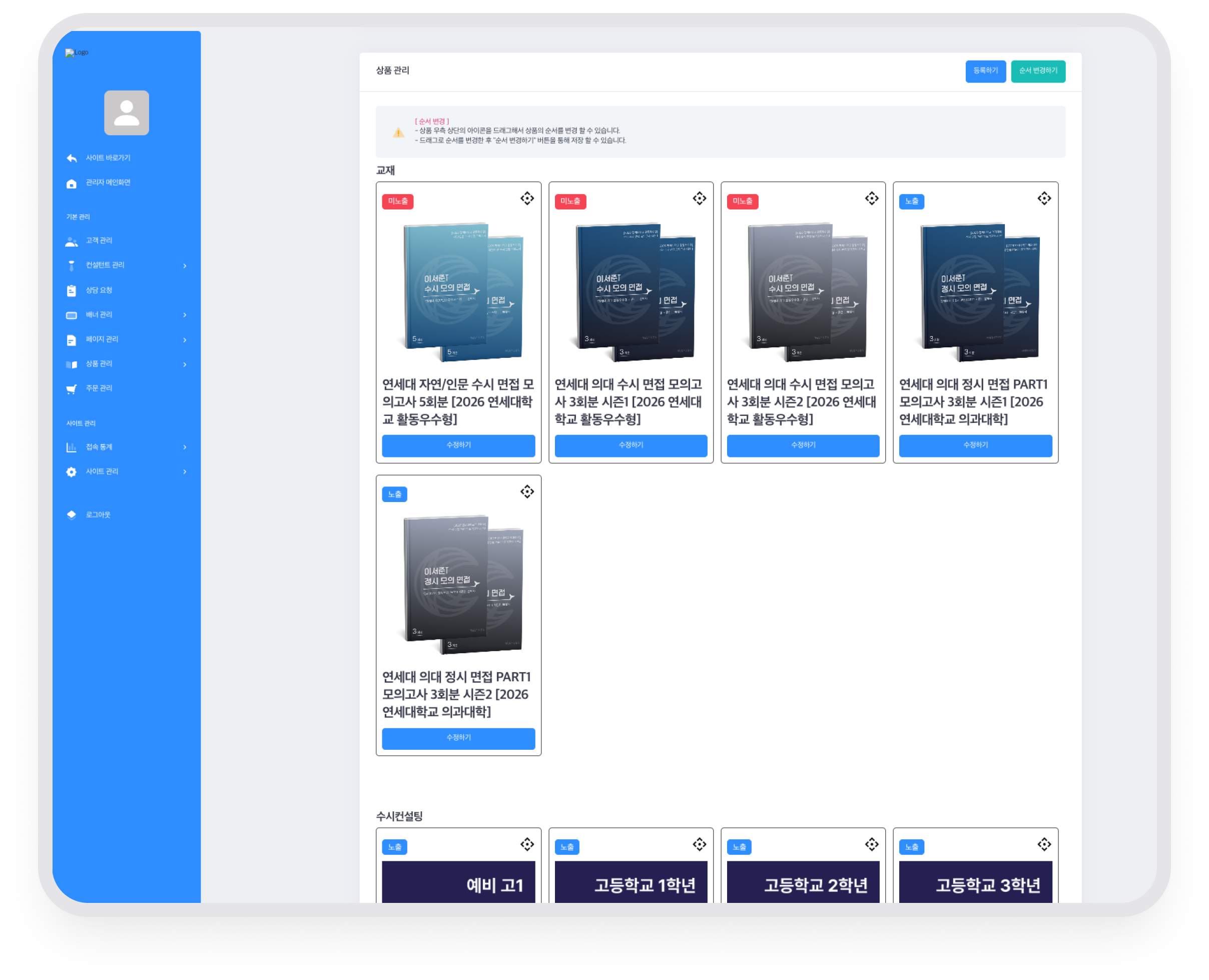
Task: Click the Logo image atop the sidebar
Action: (x=77, y=53)
